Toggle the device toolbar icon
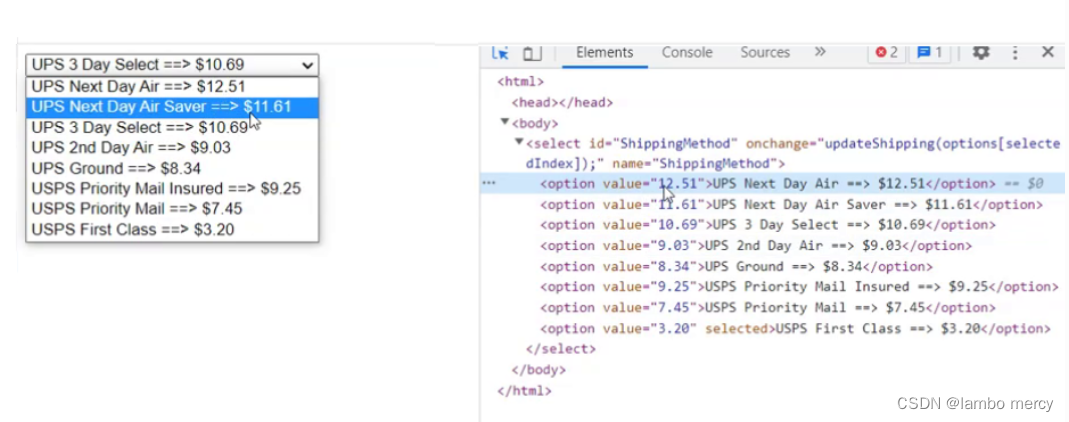 tap(532, 52)
